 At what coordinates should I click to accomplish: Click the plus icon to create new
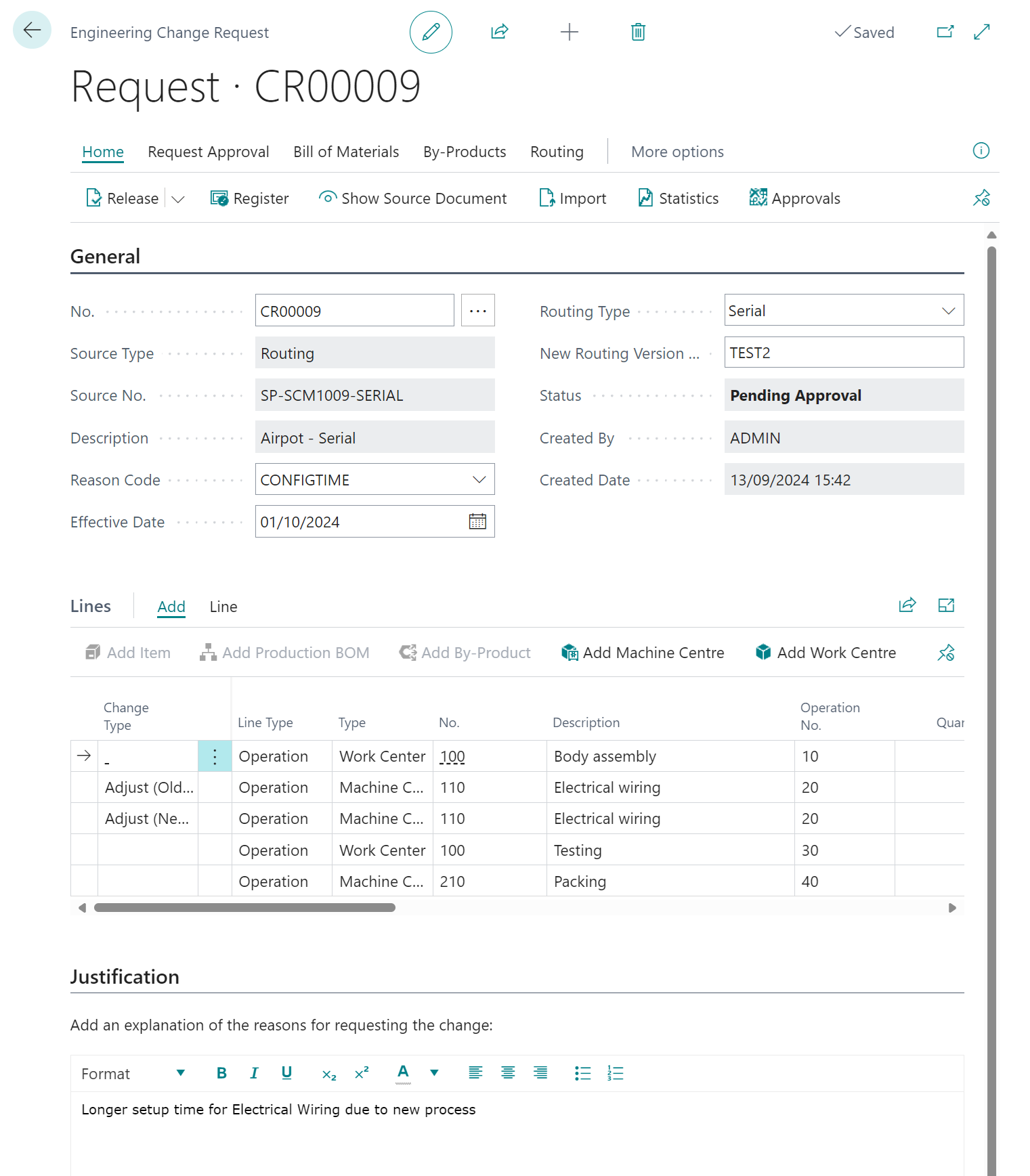click(x=570, y=32)
